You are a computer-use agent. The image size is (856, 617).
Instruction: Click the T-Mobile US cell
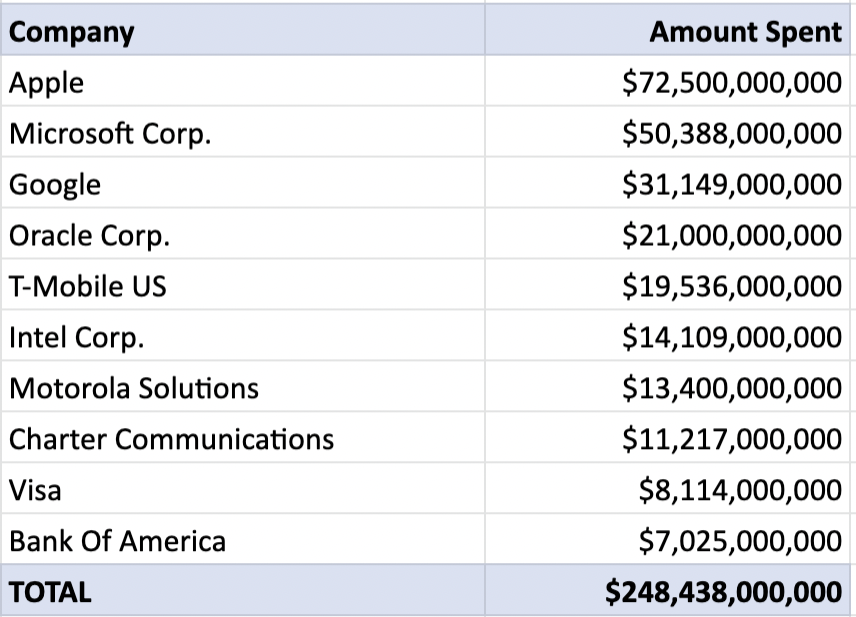click(x=88, y=287)
